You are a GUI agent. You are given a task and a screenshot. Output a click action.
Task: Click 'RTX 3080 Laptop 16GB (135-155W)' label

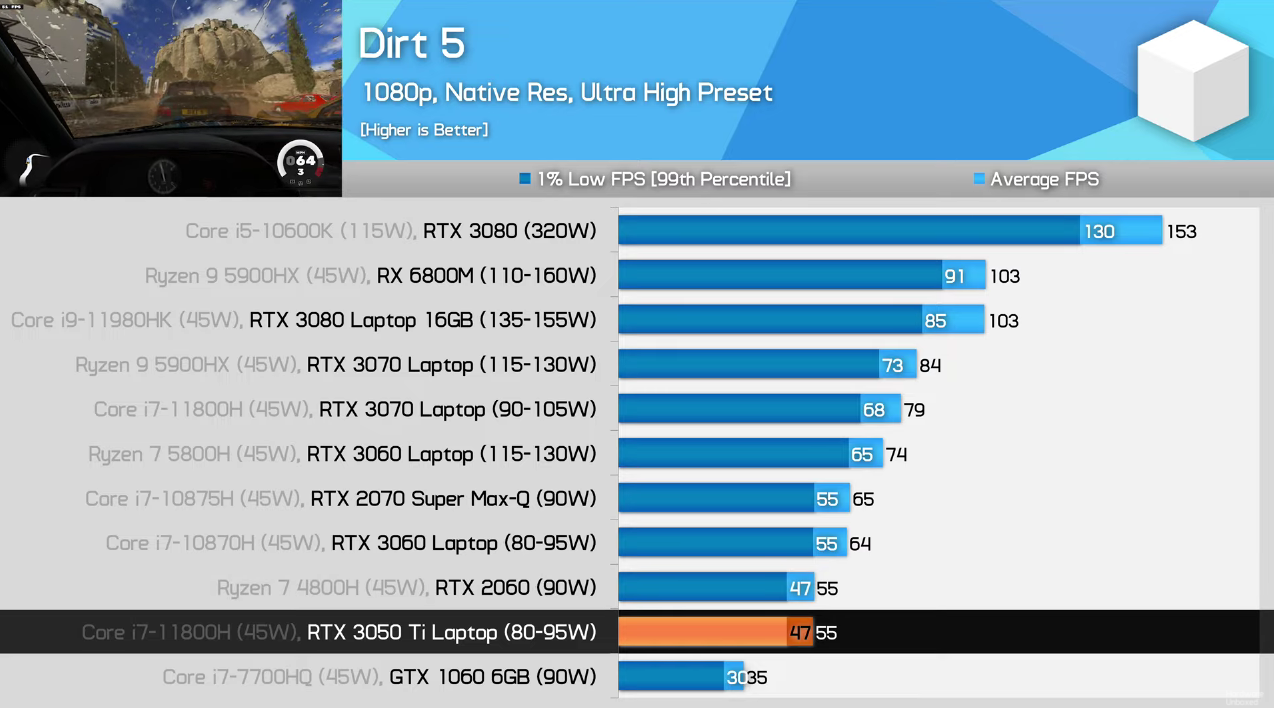[x=423, y=320]
